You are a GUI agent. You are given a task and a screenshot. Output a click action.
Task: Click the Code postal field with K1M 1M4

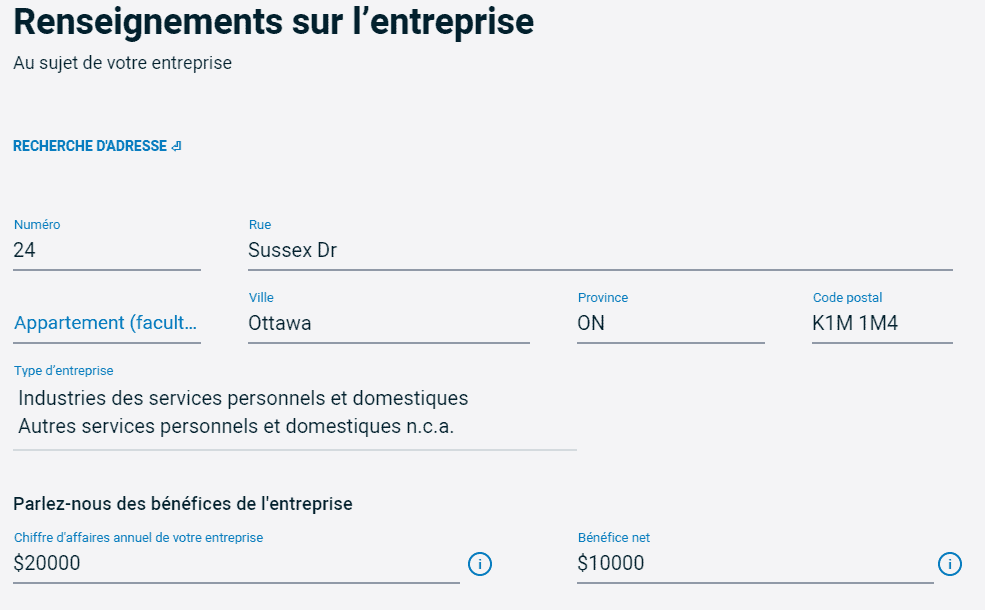coord(880,323)
